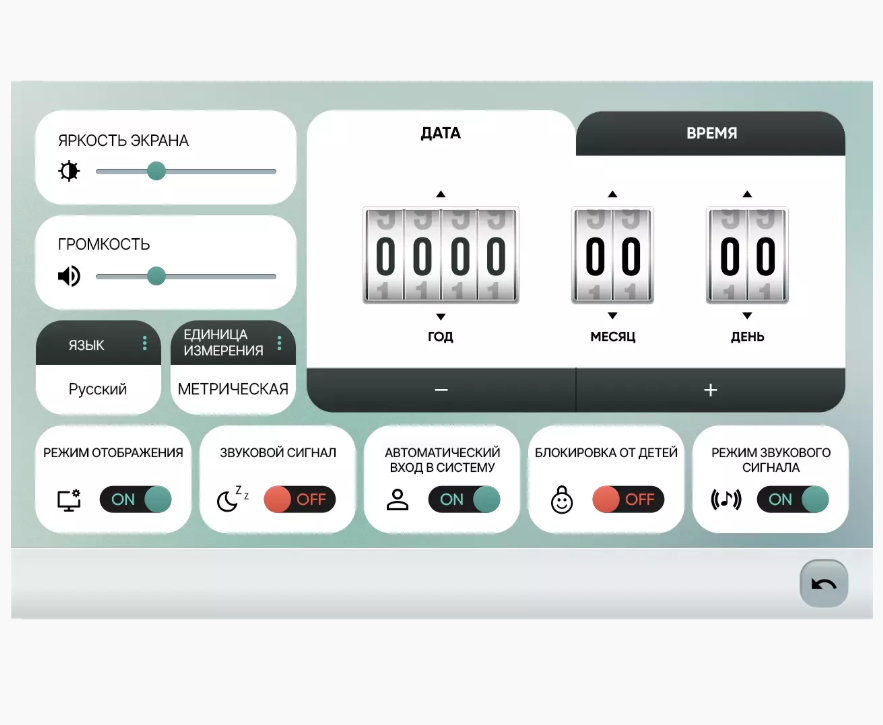Open ЕДИНИЦА ИЗМЕРЕНИЯ three-dot menu
The width and height of the screenshot is (883, 725).
(280, 344)
